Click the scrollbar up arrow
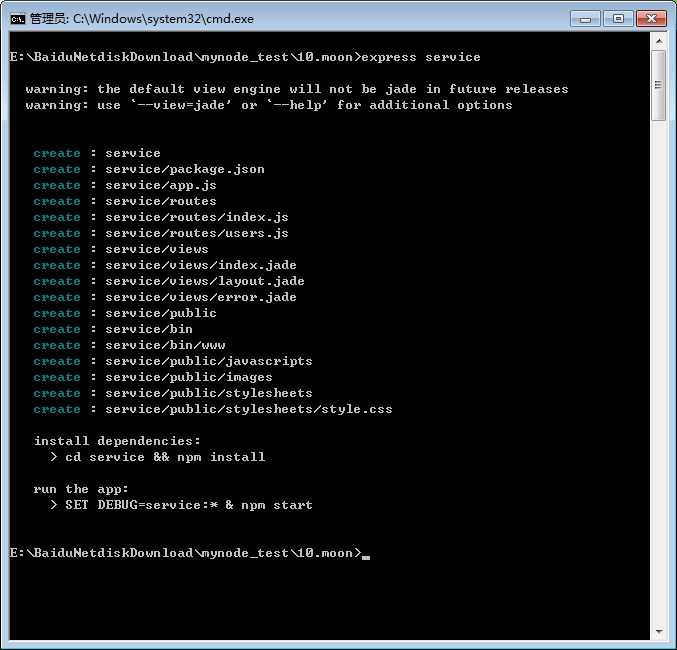677x650 pixels. coord(659,41)
